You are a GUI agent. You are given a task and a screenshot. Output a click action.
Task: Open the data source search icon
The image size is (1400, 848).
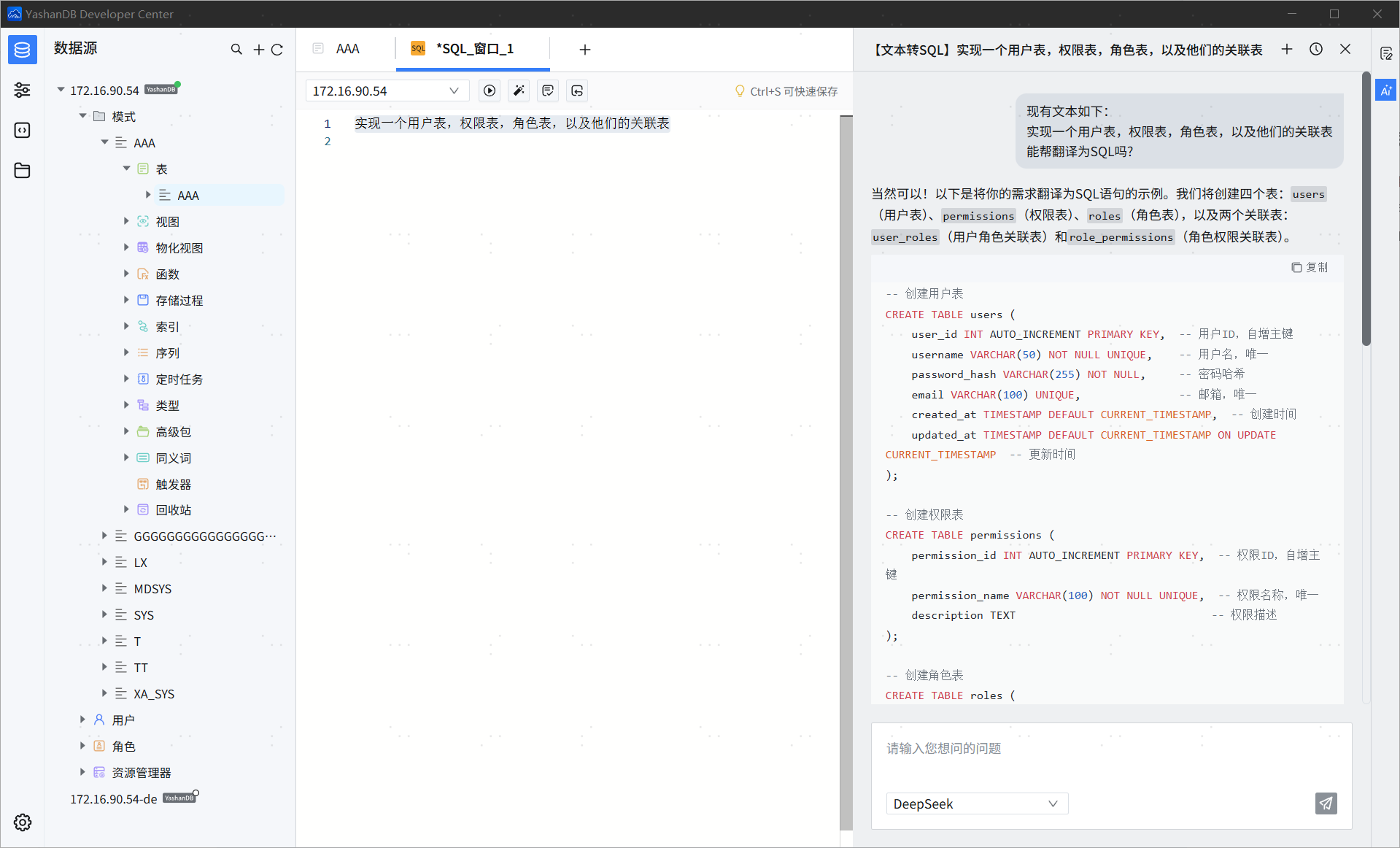coord(236,49)
